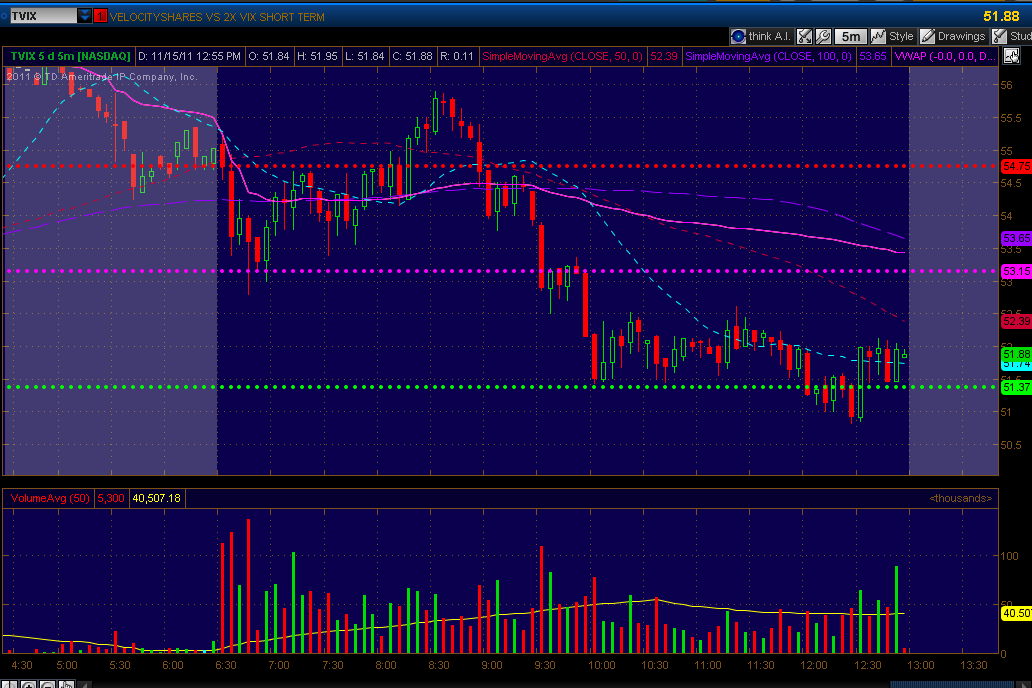Click the red number 1 link indicator

point(100,16)
